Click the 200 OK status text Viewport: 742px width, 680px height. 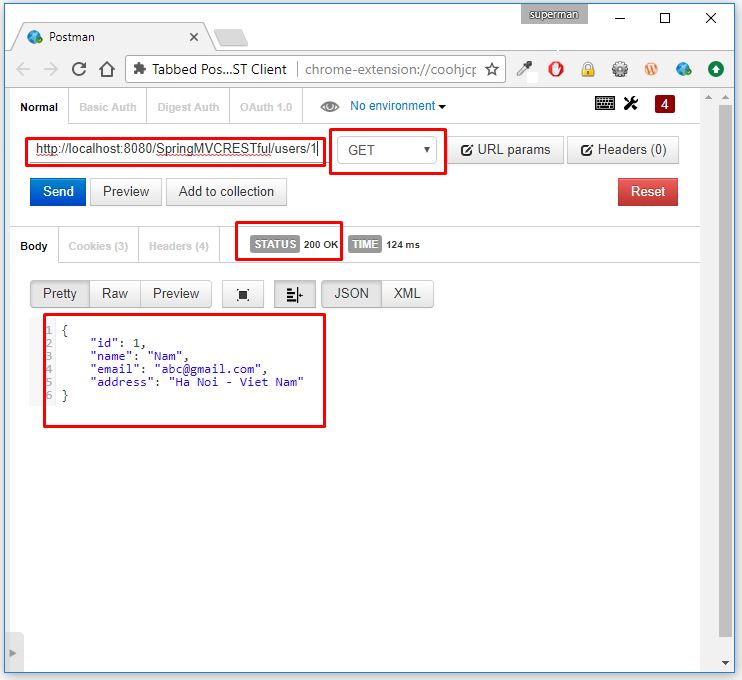tap(321, 245)
